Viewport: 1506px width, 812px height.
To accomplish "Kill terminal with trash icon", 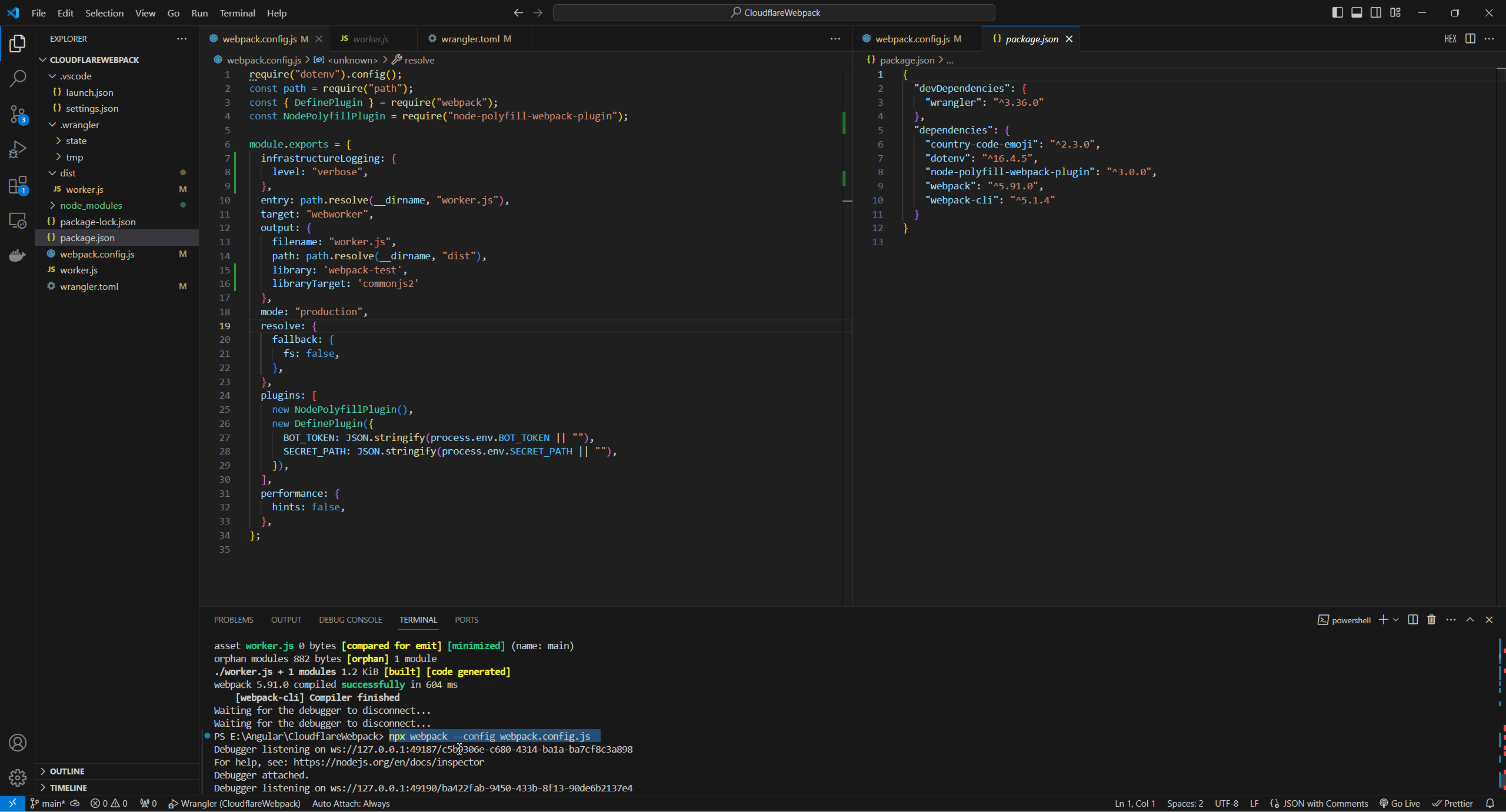I will pos(1431,620).
